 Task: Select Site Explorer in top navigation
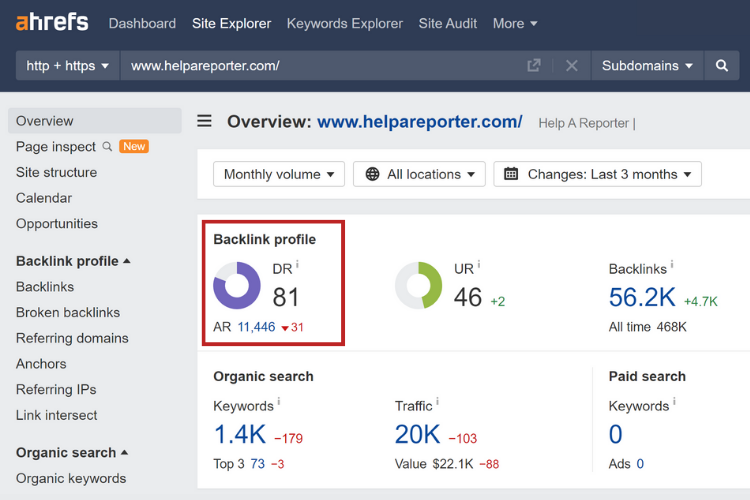232,23
